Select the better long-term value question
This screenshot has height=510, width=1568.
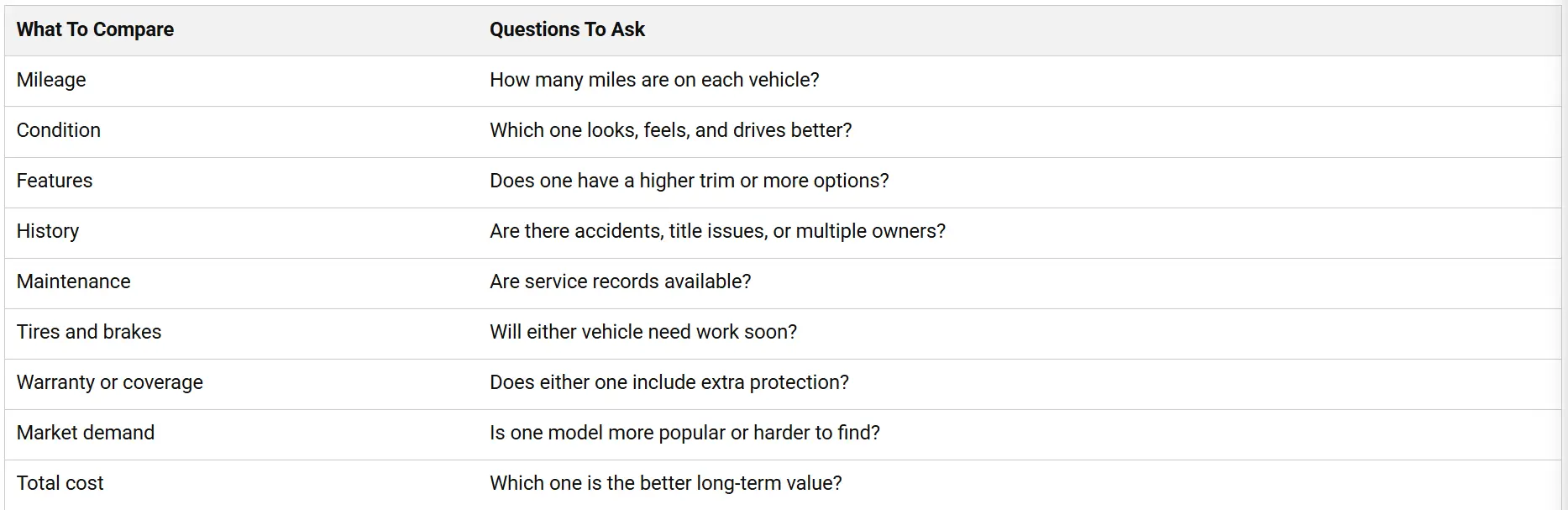click(666, 483)
